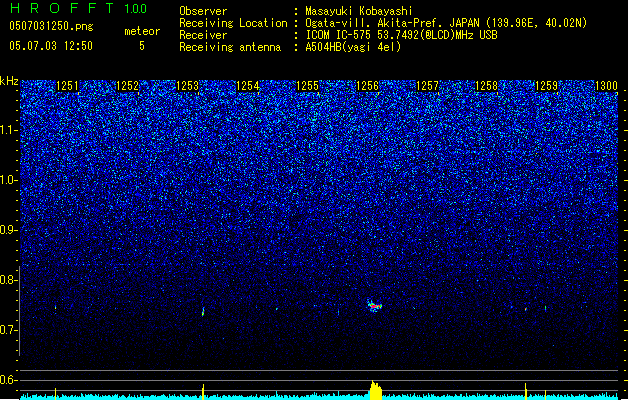Click the 0.9 kHz frequency tick label
The image size is (629, 400).
tap(9, 230)
